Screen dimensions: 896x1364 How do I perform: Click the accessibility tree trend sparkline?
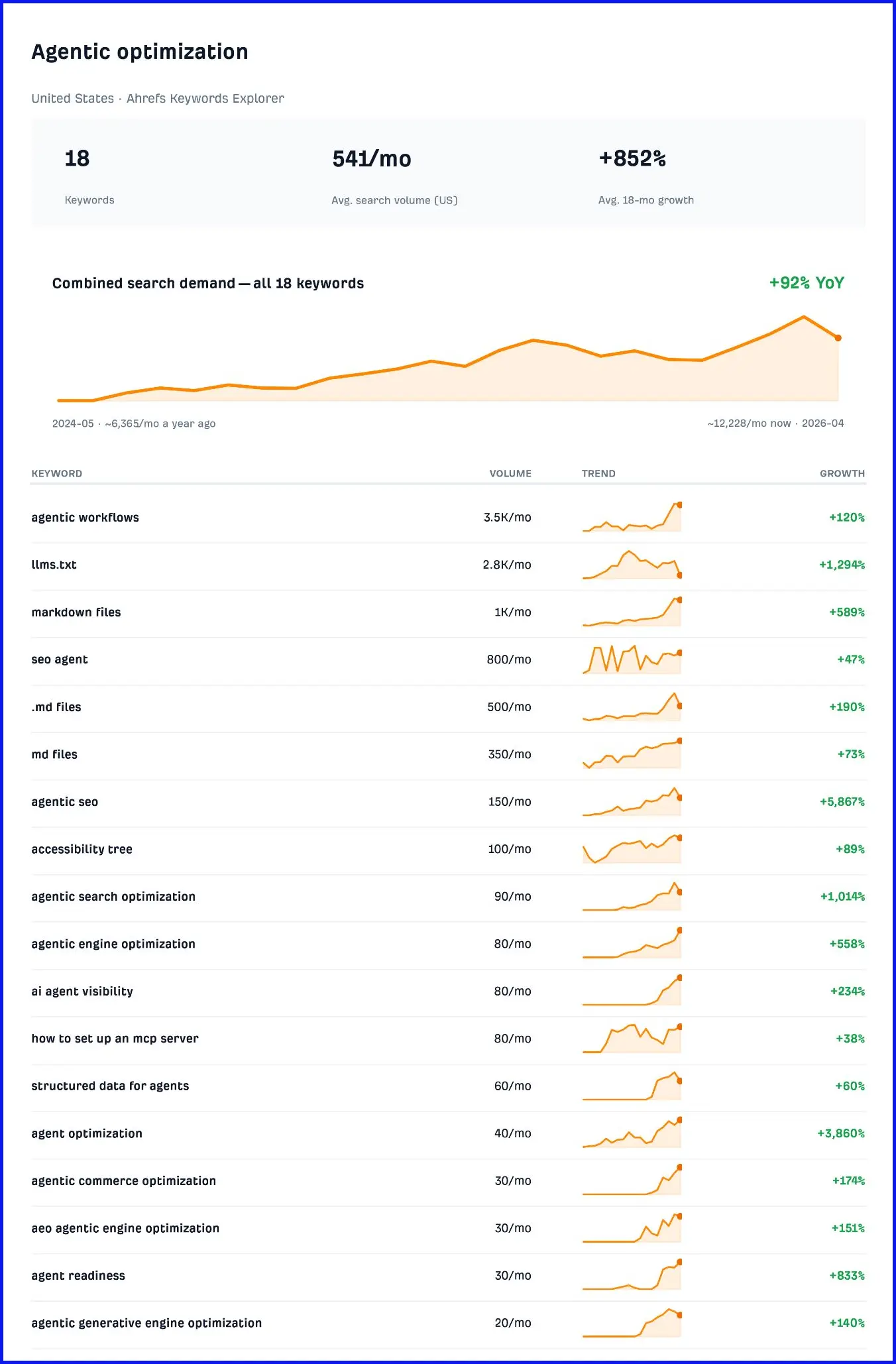coord(632,849)
